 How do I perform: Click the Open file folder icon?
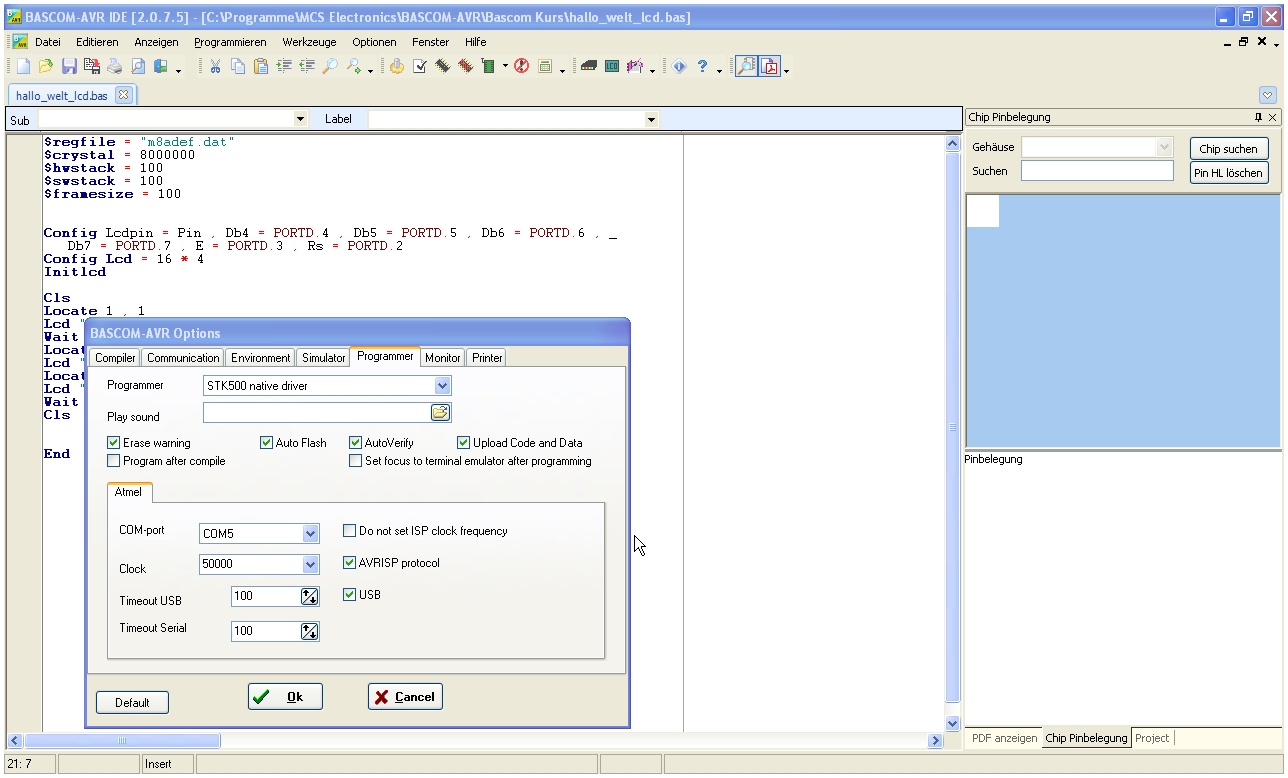45,67
